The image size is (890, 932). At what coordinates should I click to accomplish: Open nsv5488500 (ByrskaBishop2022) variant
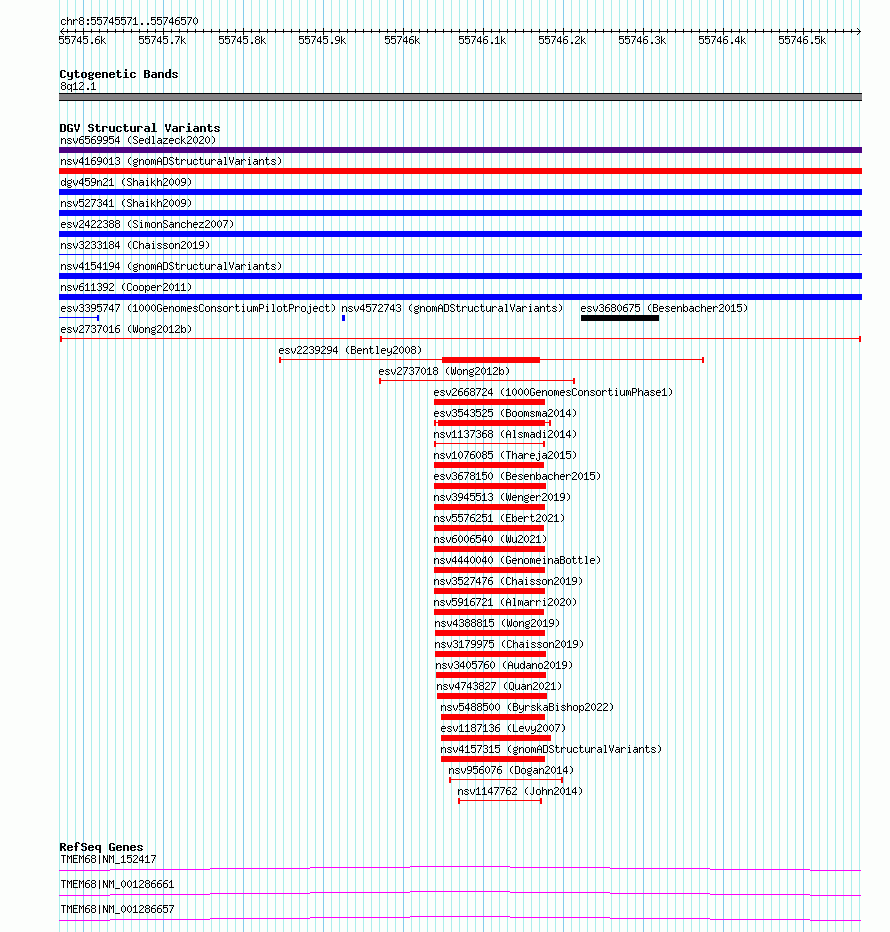point(527,707)
